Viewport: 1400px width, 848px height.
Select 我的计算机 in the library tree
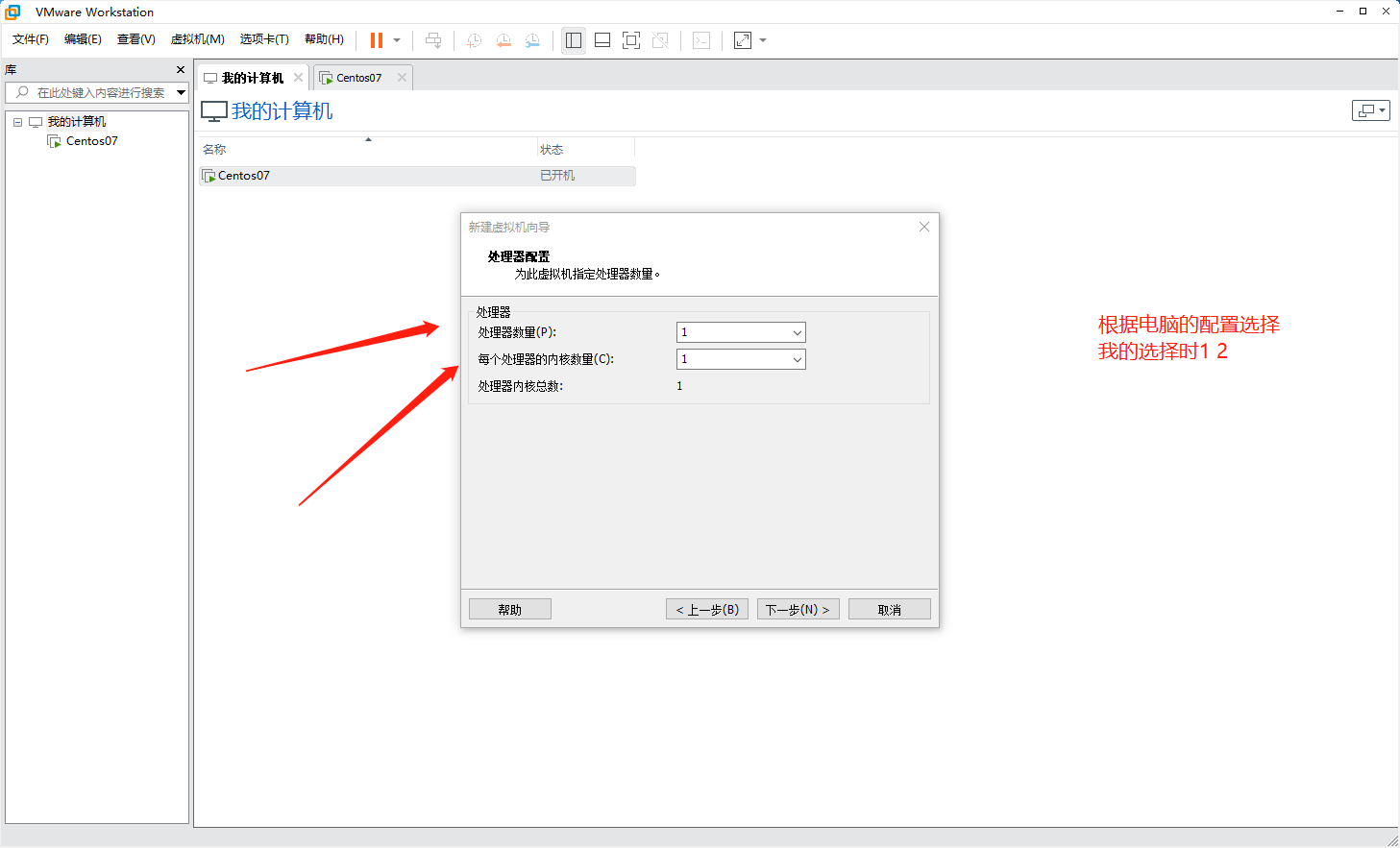77,122
